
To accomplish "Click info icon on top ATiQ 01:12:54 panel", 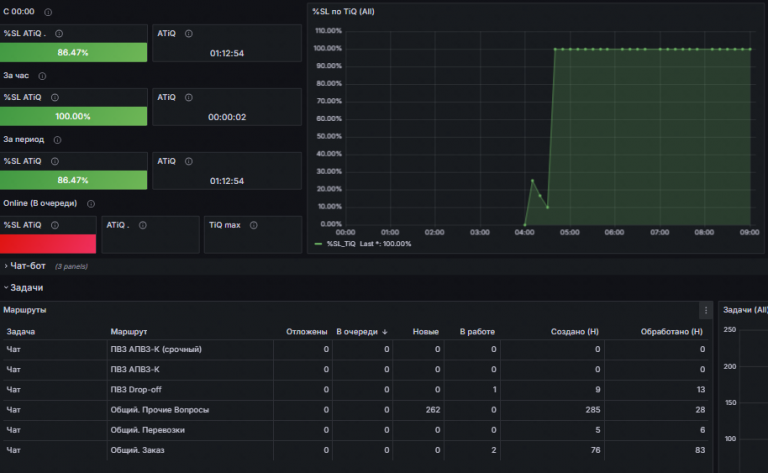I will [x=189, y=34].
